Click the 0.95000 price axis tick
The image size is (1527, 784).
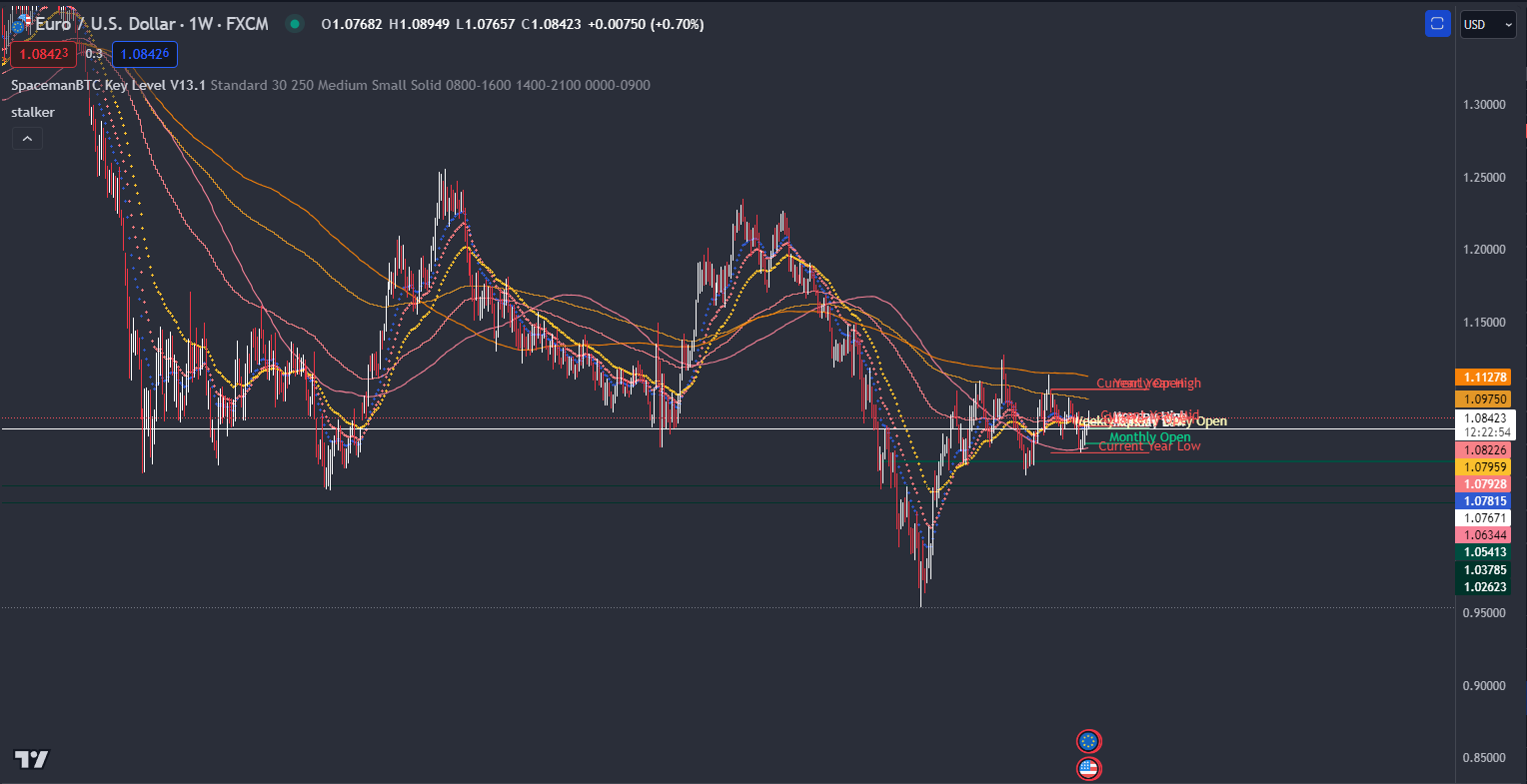(x=1484, y=613)
